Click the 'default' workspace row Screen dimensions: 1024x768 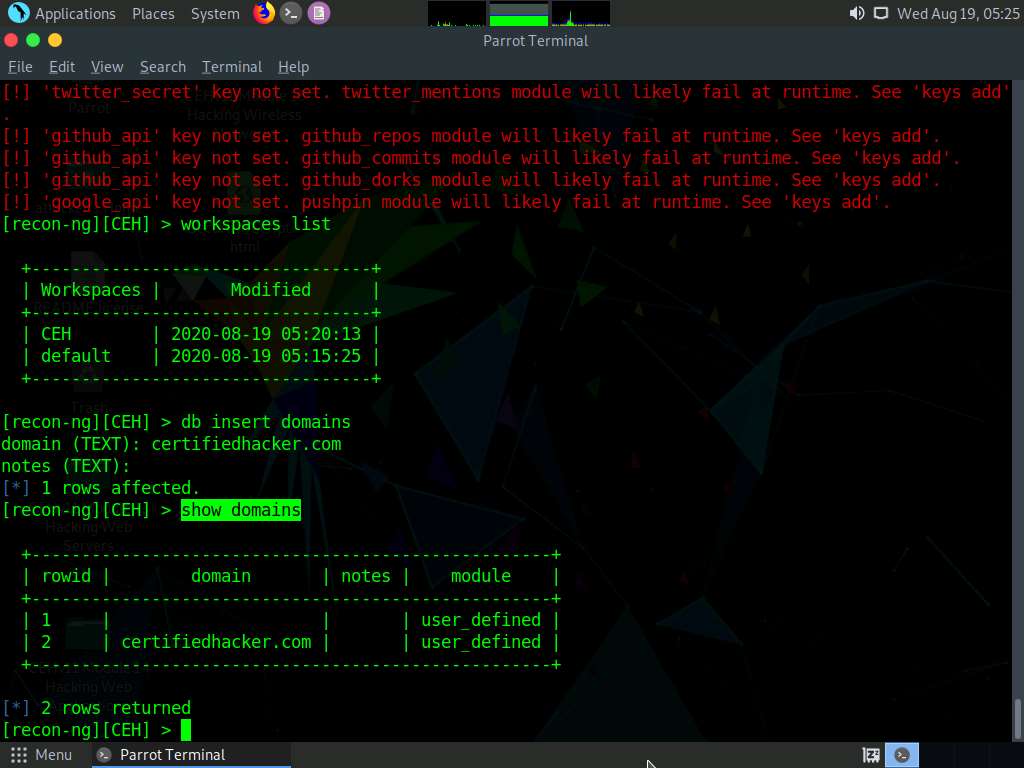(x=200, y=356)
